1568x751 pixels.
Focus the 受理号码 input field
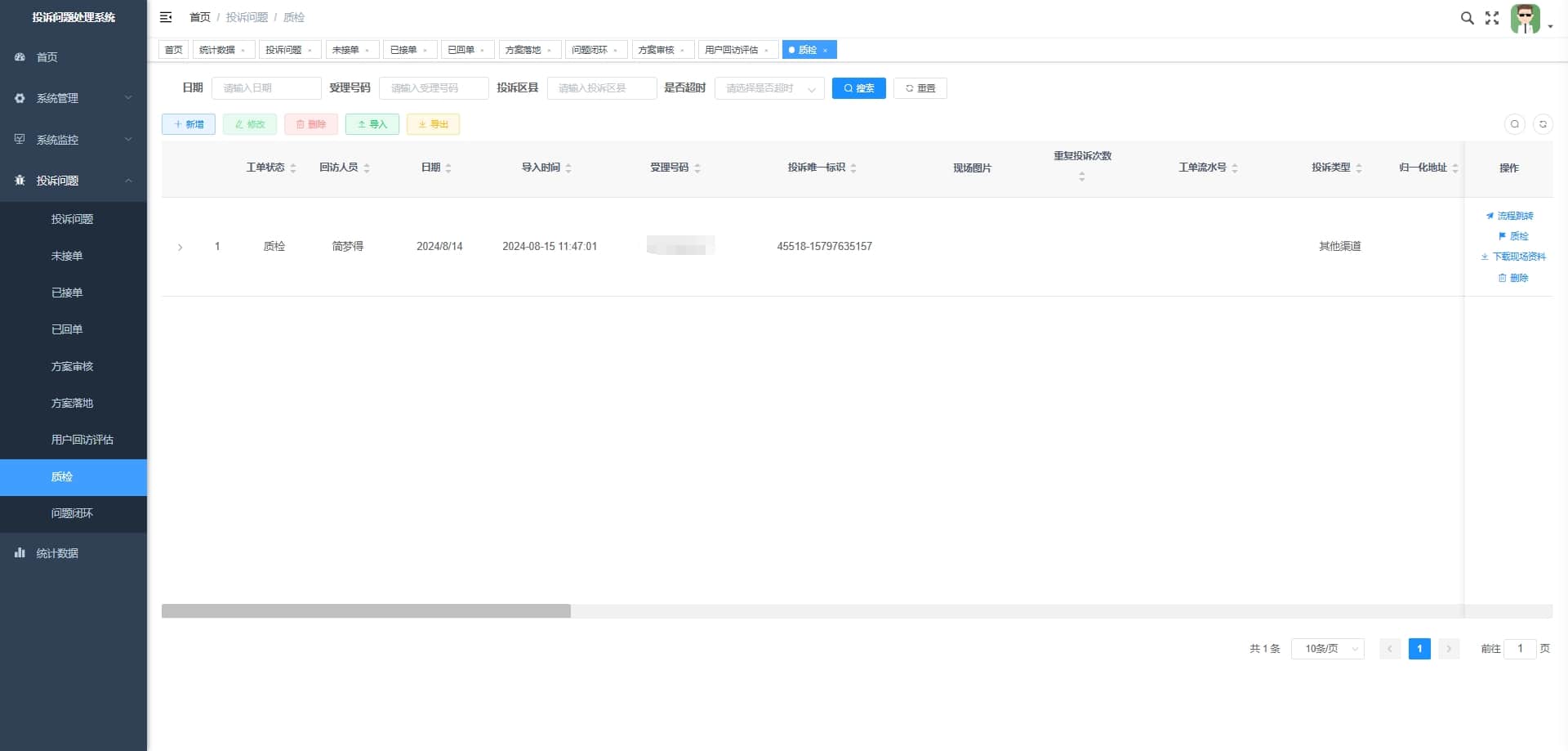tap(434, 88)
